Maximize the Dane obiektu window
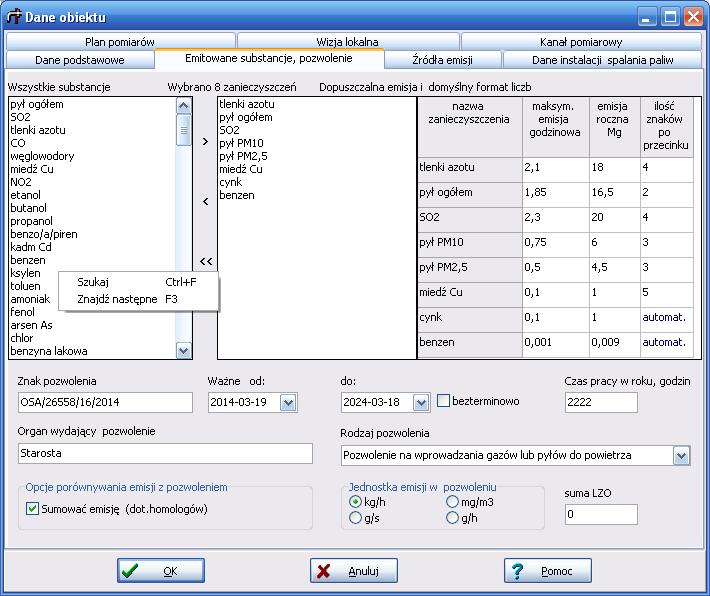 tap(670, 17)
